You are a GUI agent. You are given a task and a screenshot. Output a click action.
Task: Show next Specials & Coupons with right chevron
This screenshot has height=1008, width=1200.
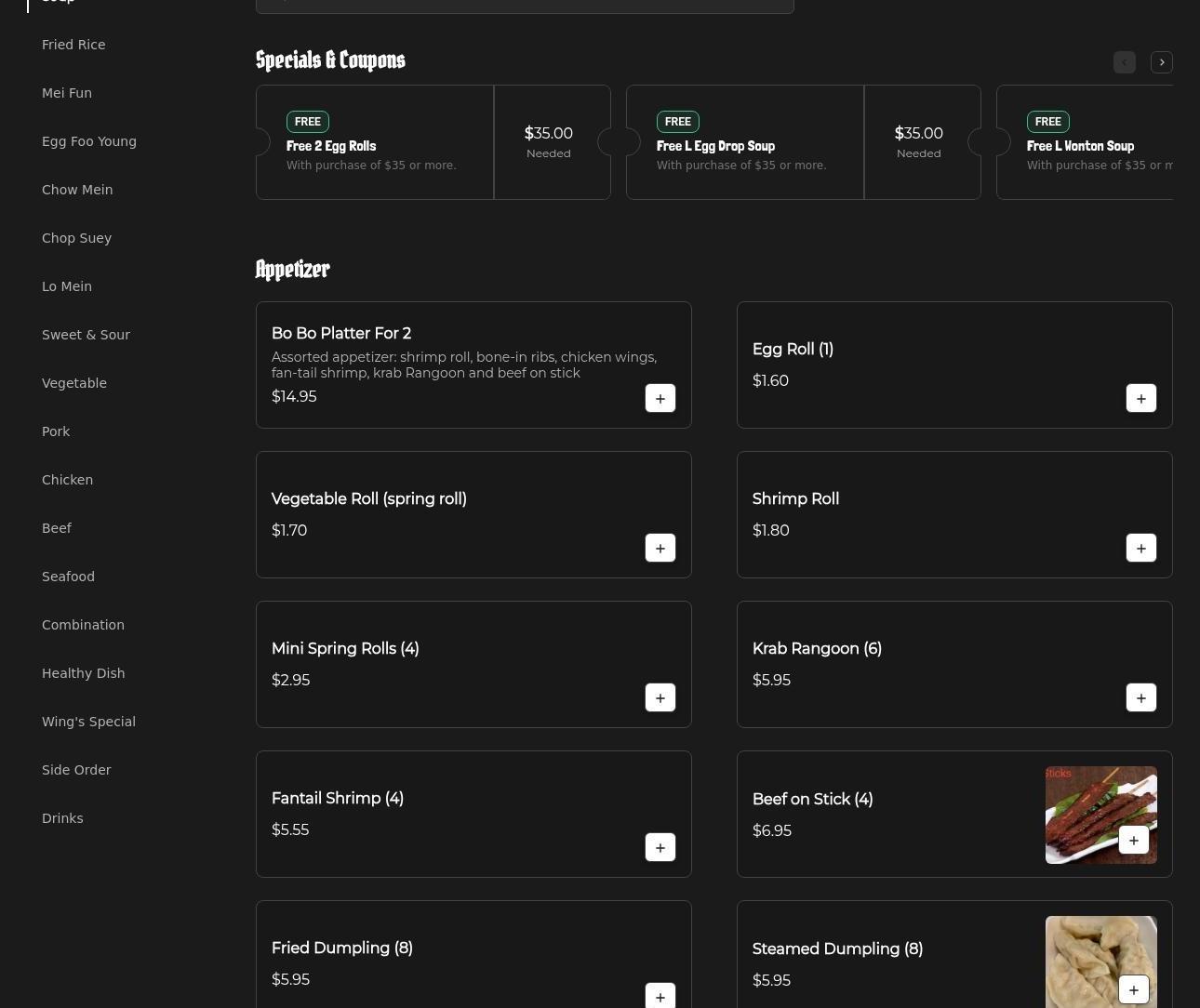click(1162, 62)
